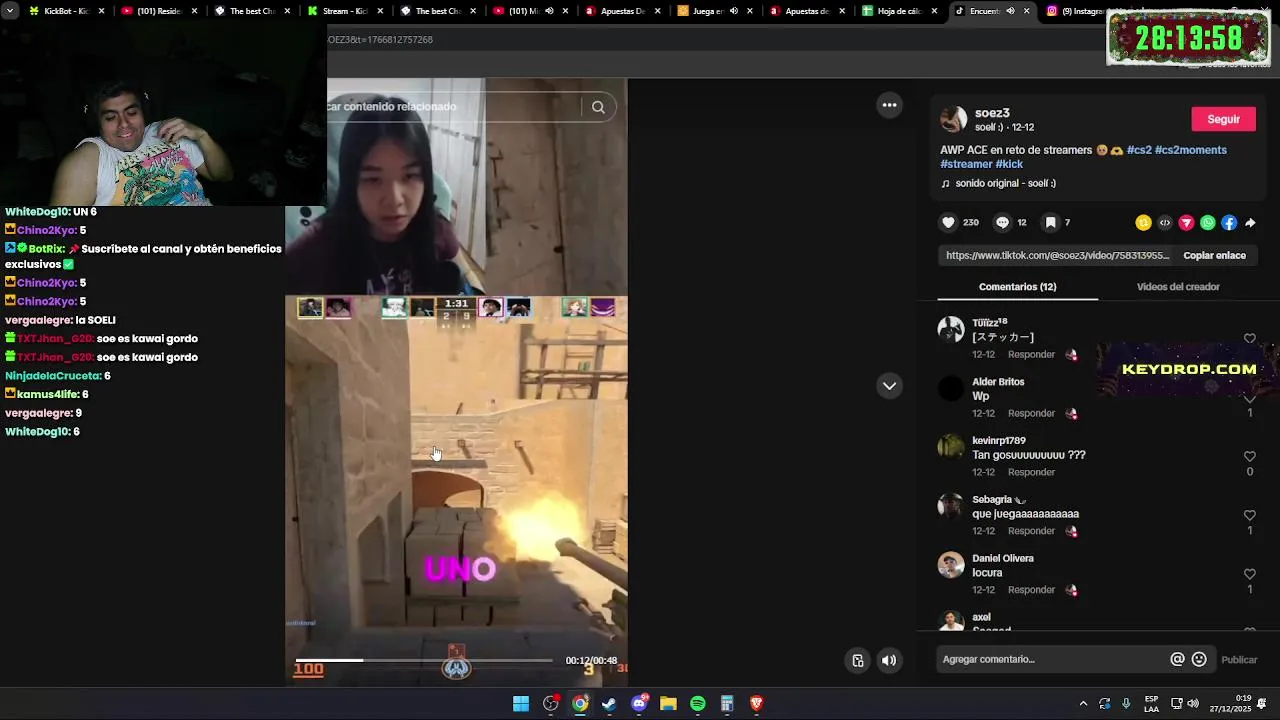Click the soez3 username link

click(x=992, y=113)
